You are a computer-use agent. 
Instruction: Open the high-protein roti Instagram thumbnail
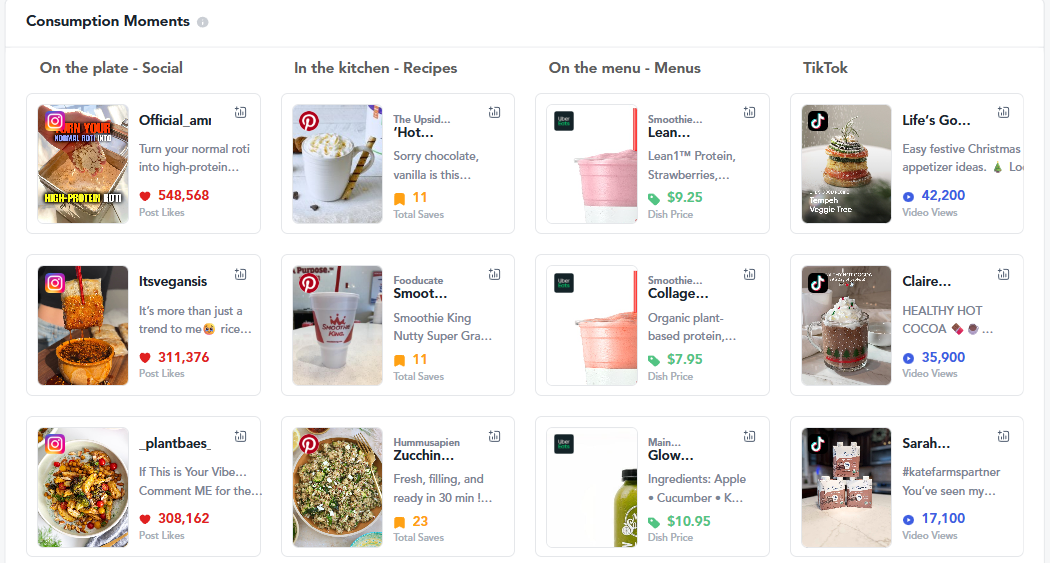click(x=83, y=163)
